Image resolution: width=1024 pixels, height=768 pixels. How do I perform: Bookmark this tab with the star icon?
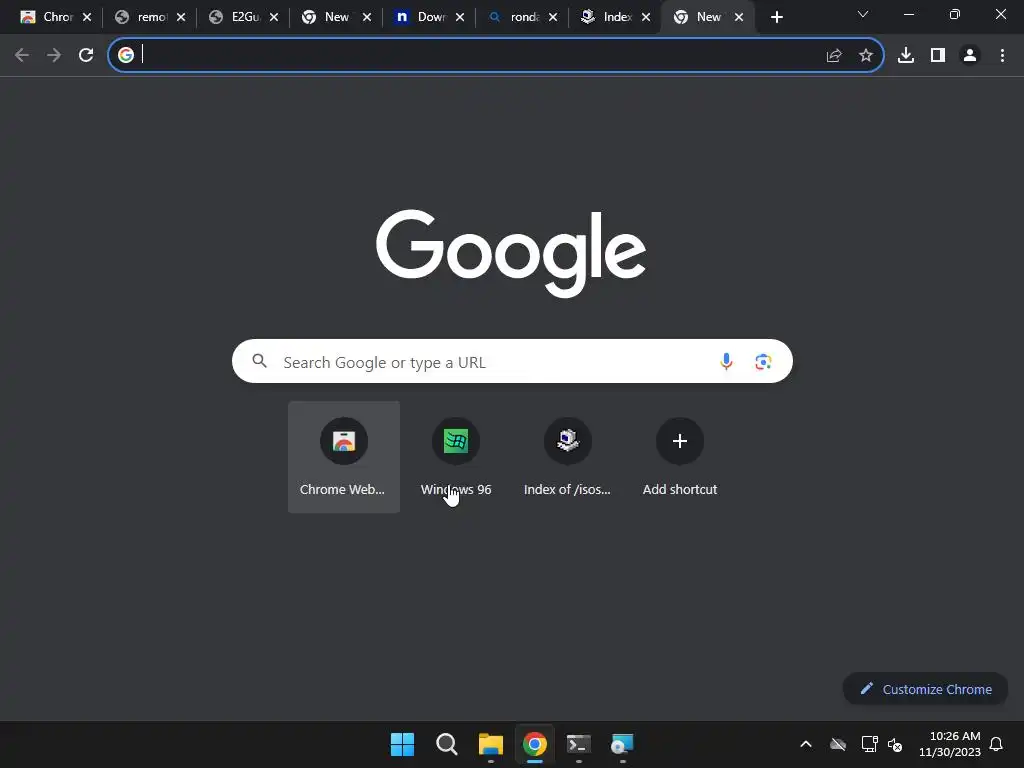click(866, 56)
